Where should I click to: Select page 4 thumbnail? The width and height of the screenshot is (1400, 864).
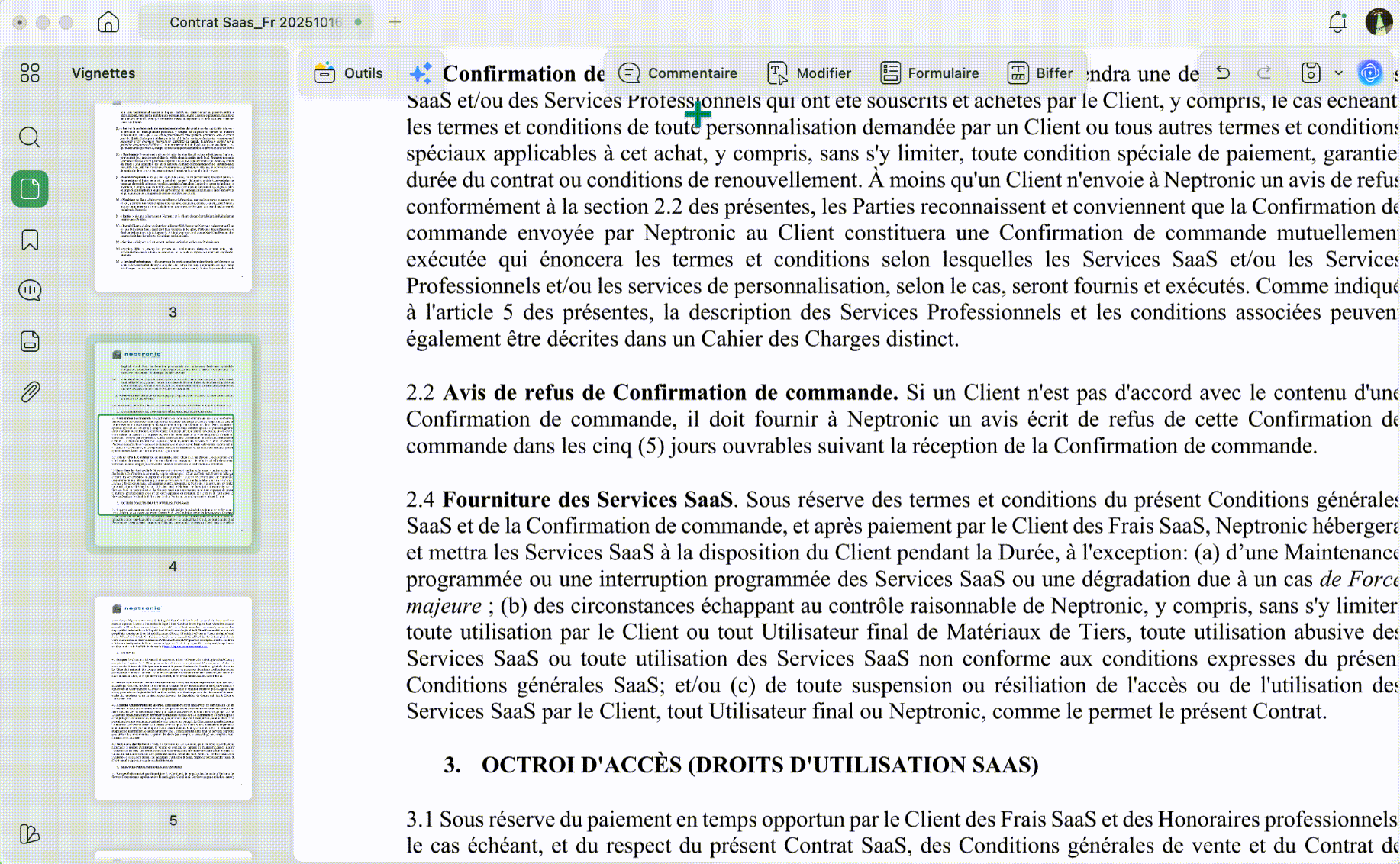(173, 443)
